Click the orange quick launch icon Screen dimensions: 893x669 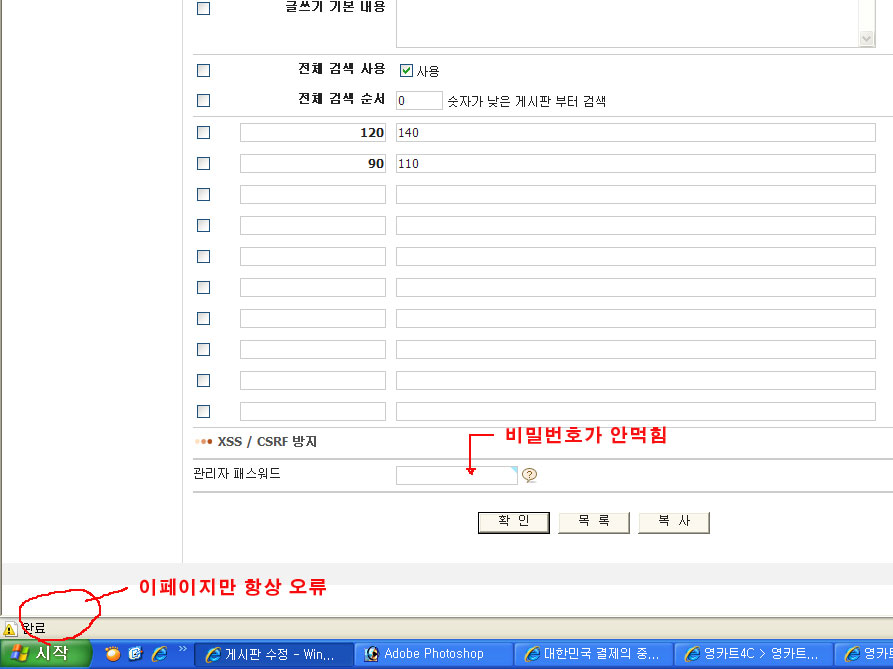112,654
